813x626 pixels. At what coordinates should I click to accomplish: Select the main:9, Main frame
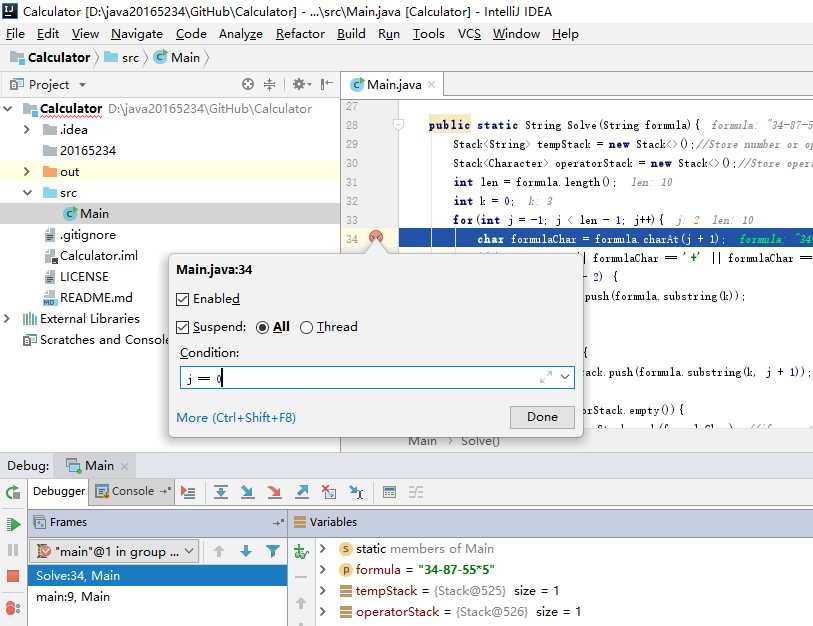pos(158,597)
